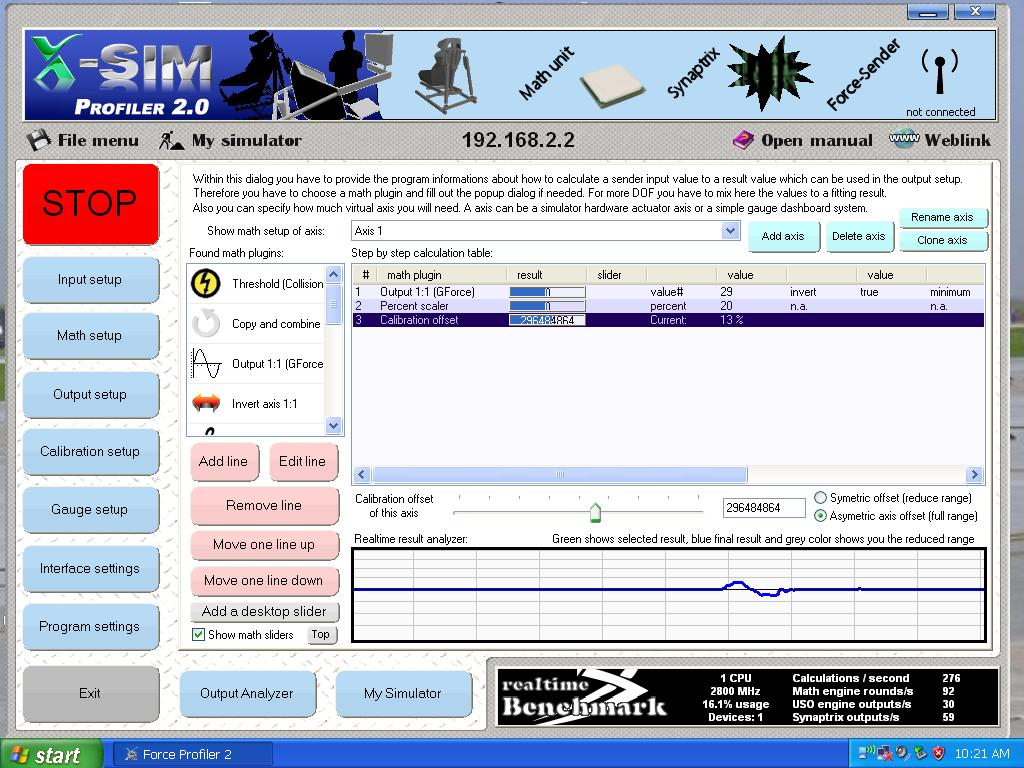Select the Copy and combine plugin icon
Screen dimensions: 1024x768
click(x=206, y=323)
